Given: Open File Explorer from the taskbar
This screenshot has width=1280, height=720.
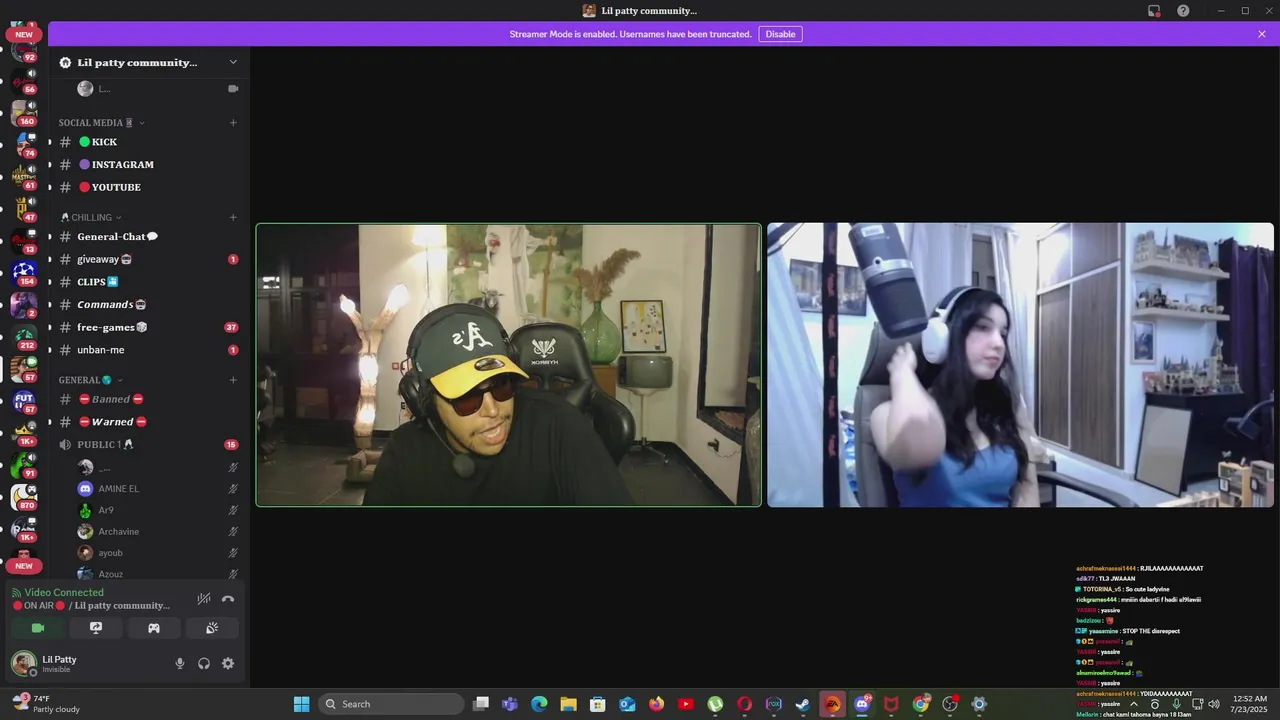Looking at the screenshot, I should [568, 704].
